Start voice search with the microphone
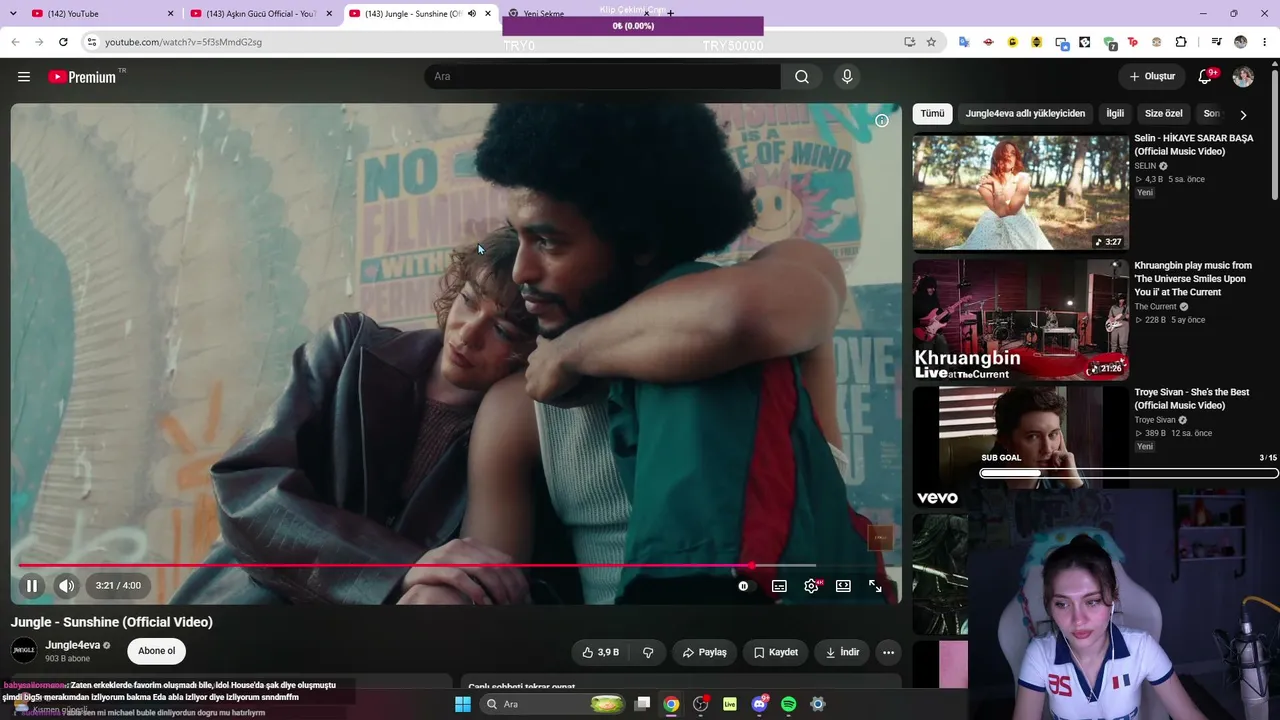The image size is (1280, 720). pos(847,77)
